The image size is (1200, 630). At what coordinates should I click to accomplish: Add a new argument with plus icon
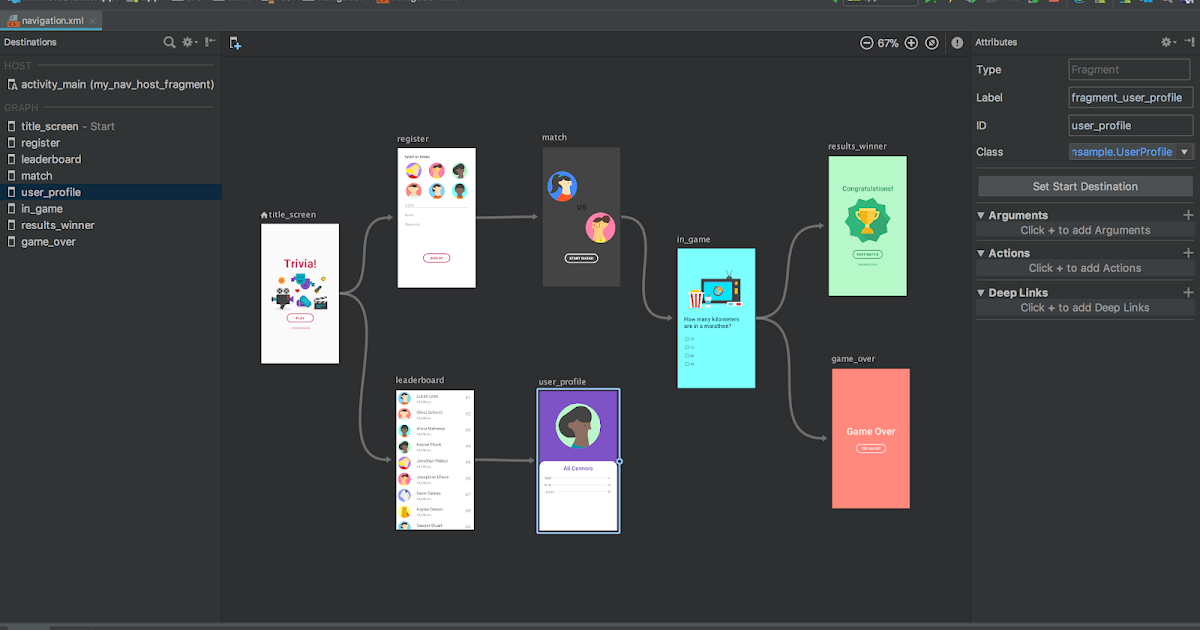[x=1188, y=215]
